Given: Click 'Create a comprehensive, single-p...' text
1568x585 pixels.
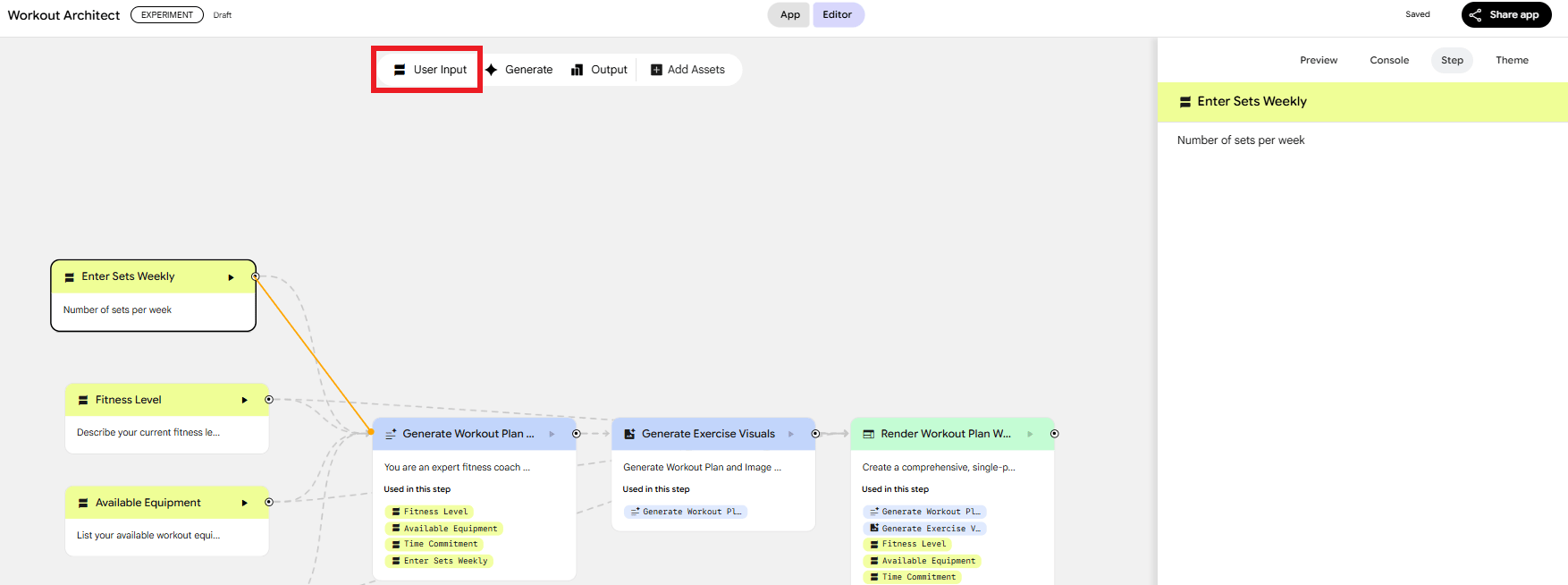Looking at the screenshot, I should click(939, 467).
